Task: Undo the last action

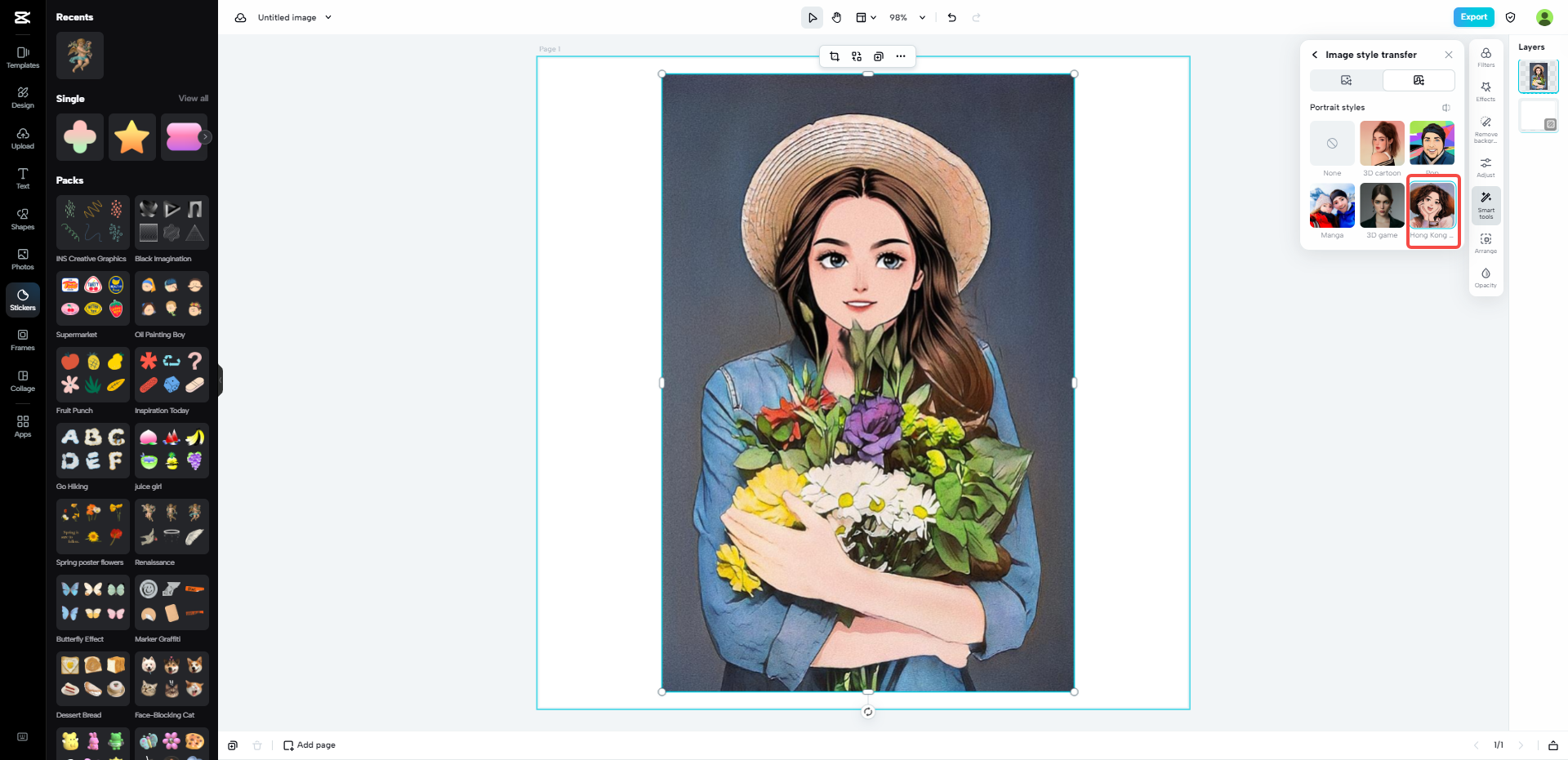Action: 952,17
